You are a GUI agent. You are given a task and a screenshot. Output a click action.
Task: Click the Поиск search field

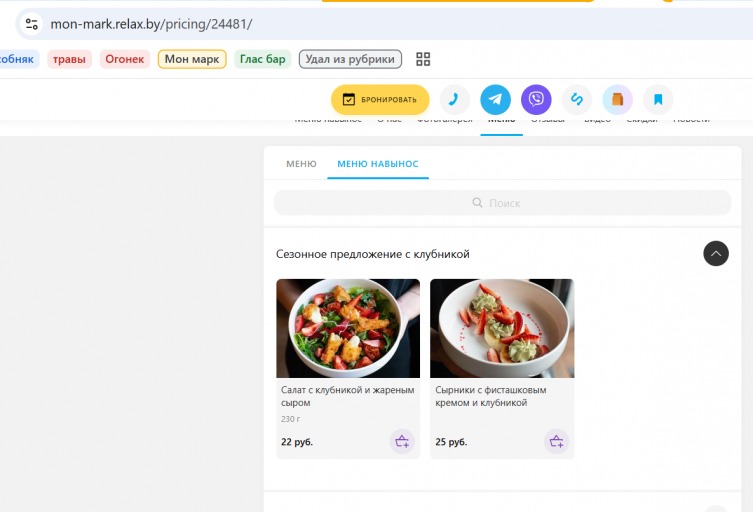502,203
